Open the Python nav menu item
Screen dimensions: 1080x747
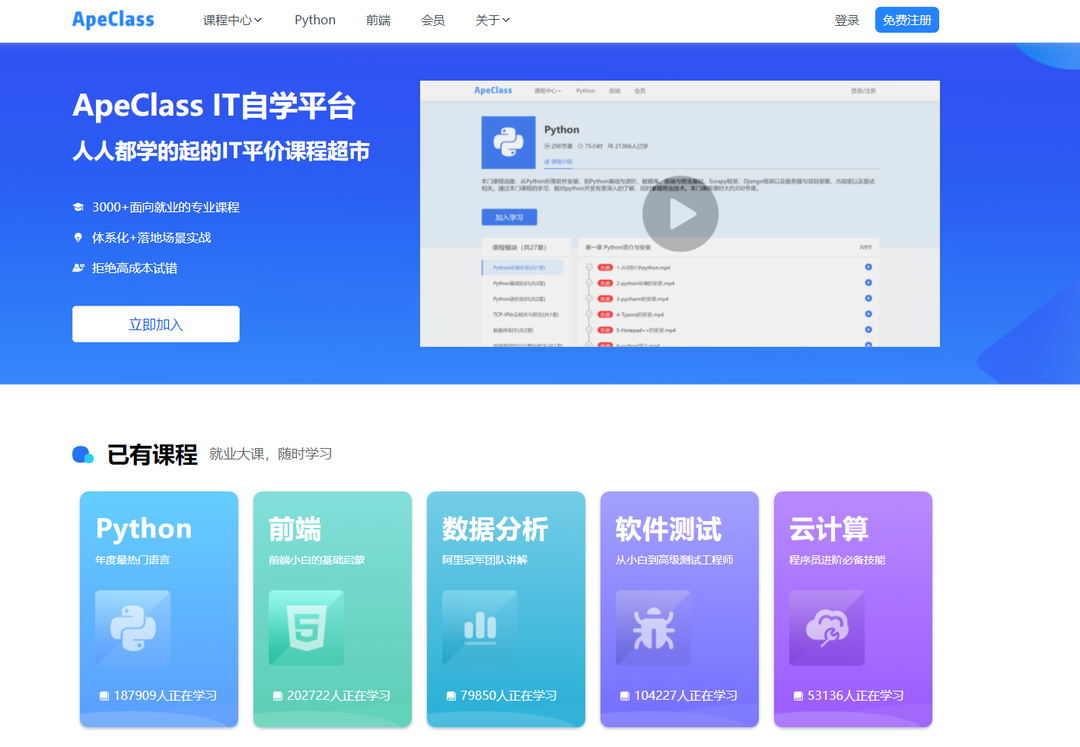click(x=315, y=20)
